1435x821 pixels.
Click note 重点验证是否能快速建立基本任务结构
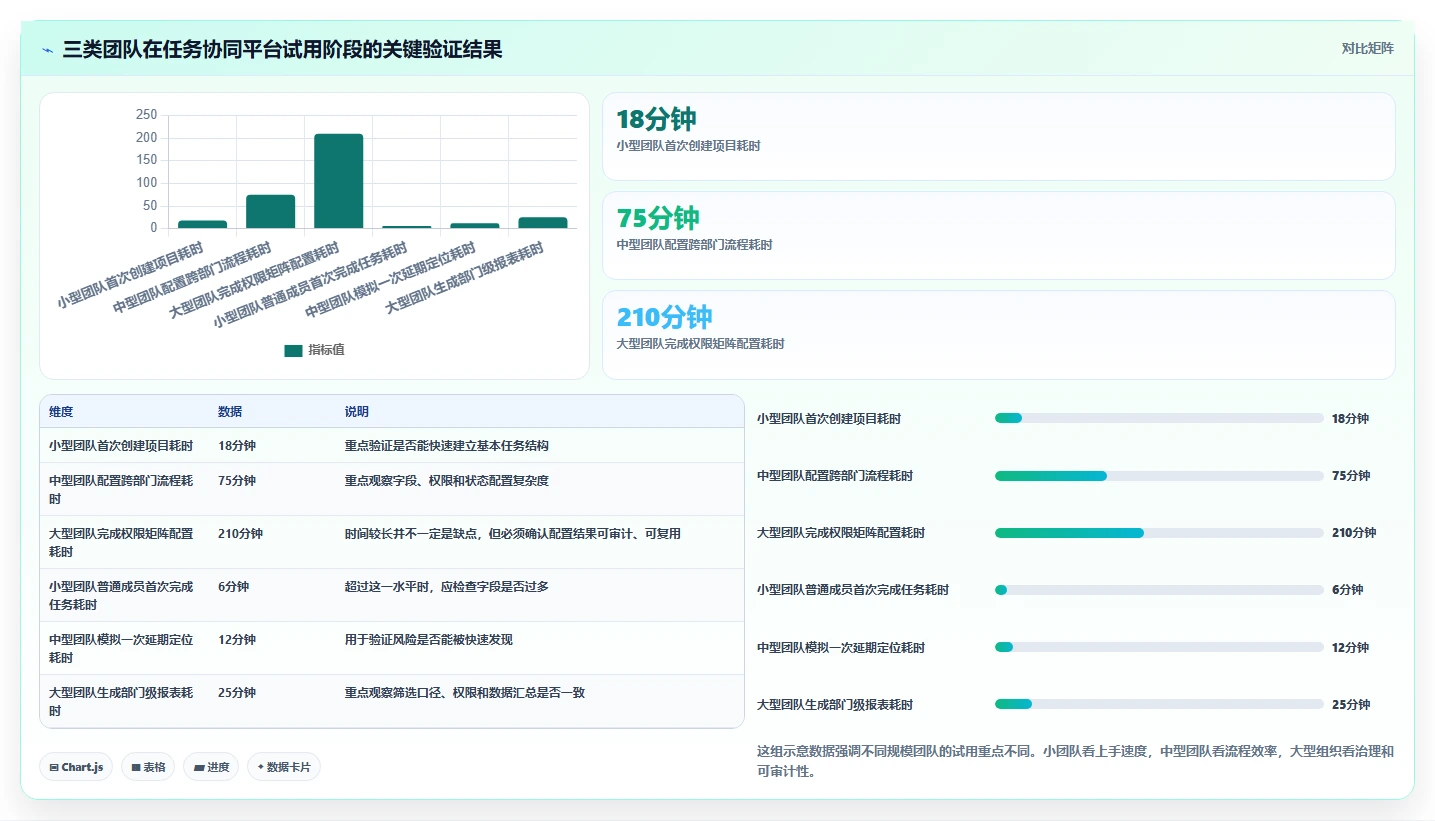(446, 446)
